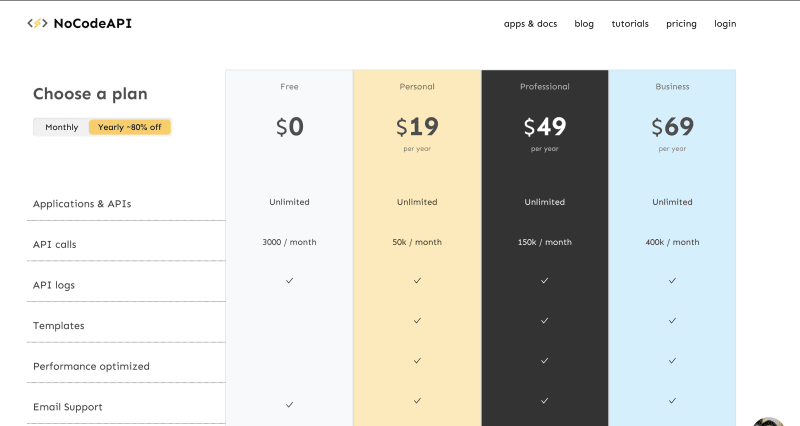Open apps & docs menu item
Screen dimensions: 800x426
pos(530,24)
